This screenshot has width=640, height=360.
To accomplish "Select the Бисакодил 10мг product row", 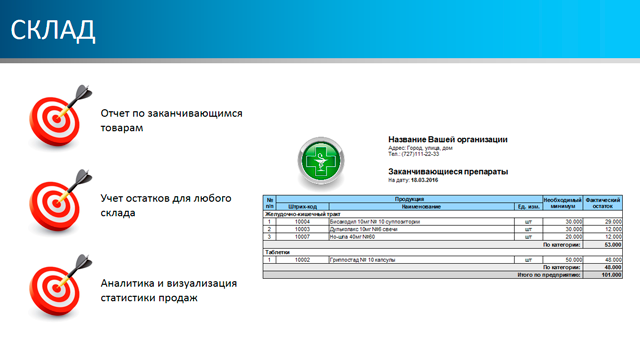I will coord(442,222).
